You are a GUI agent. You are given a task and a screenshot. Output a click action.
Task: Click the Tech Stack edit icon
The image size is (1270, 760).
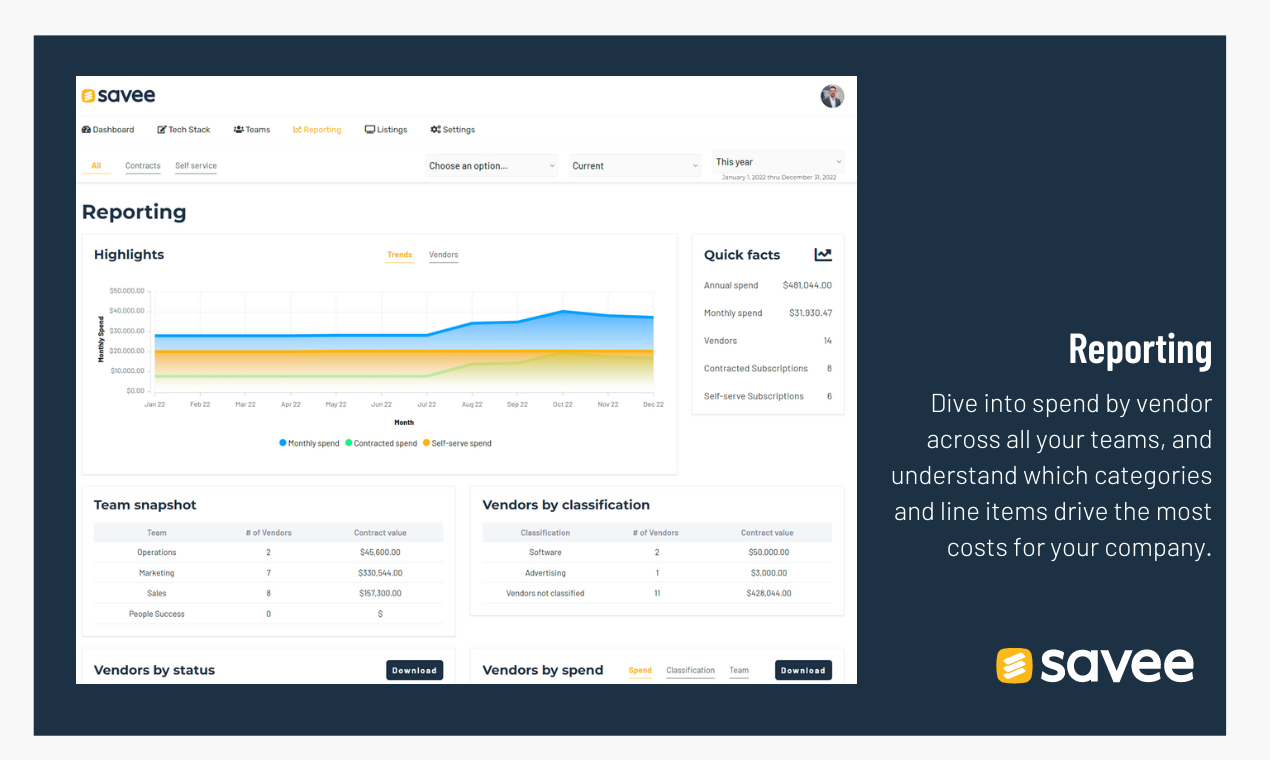pos(162,130)
